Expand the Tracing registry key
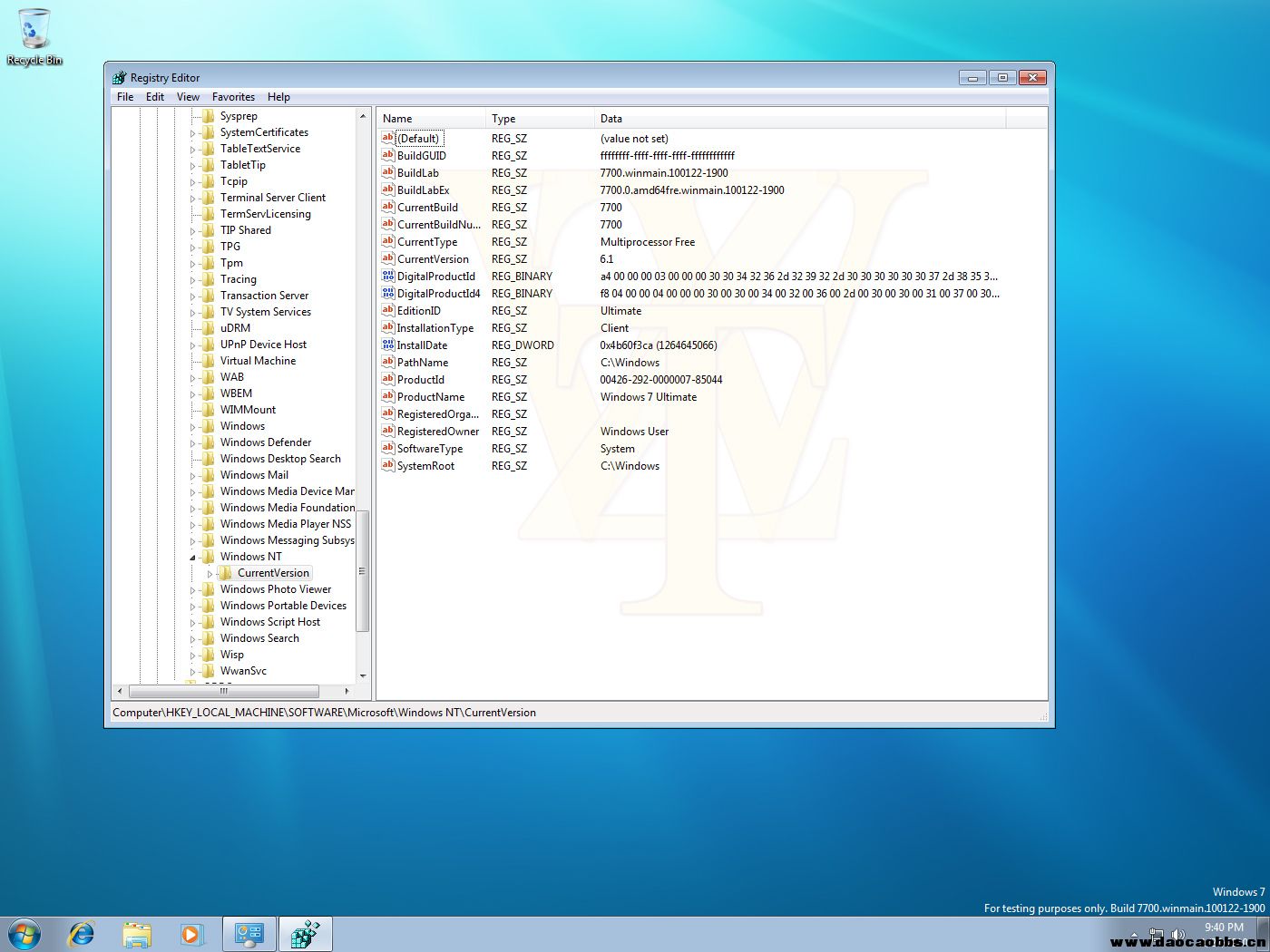Image resolution: width=1270 pixels, height=952 pixels. 192,280
